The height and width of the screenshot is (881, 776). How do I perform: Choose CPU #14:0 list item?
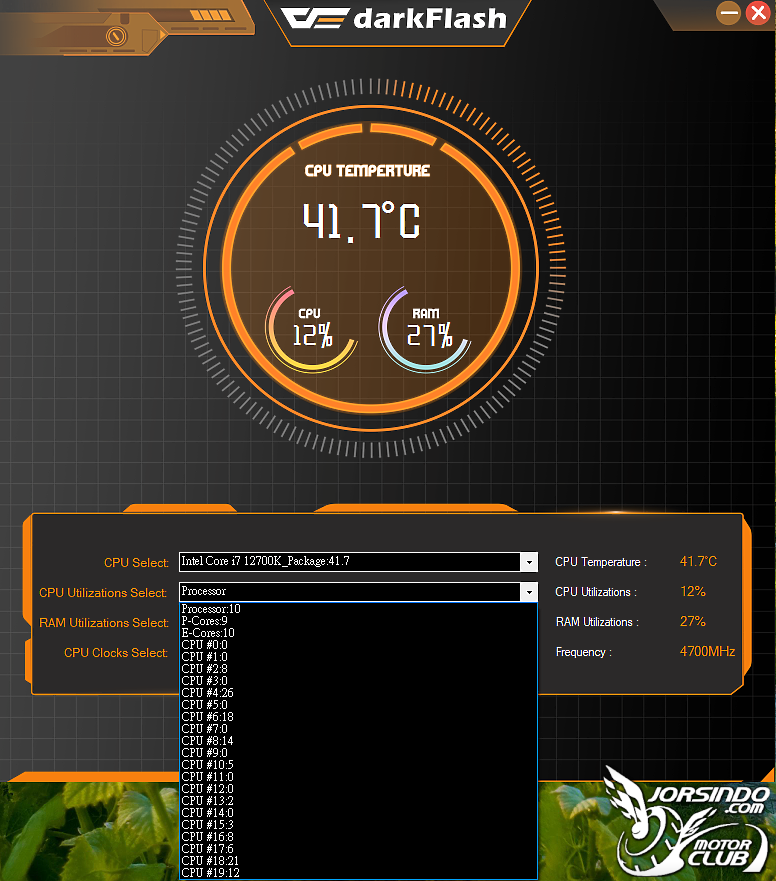(358, 813)
